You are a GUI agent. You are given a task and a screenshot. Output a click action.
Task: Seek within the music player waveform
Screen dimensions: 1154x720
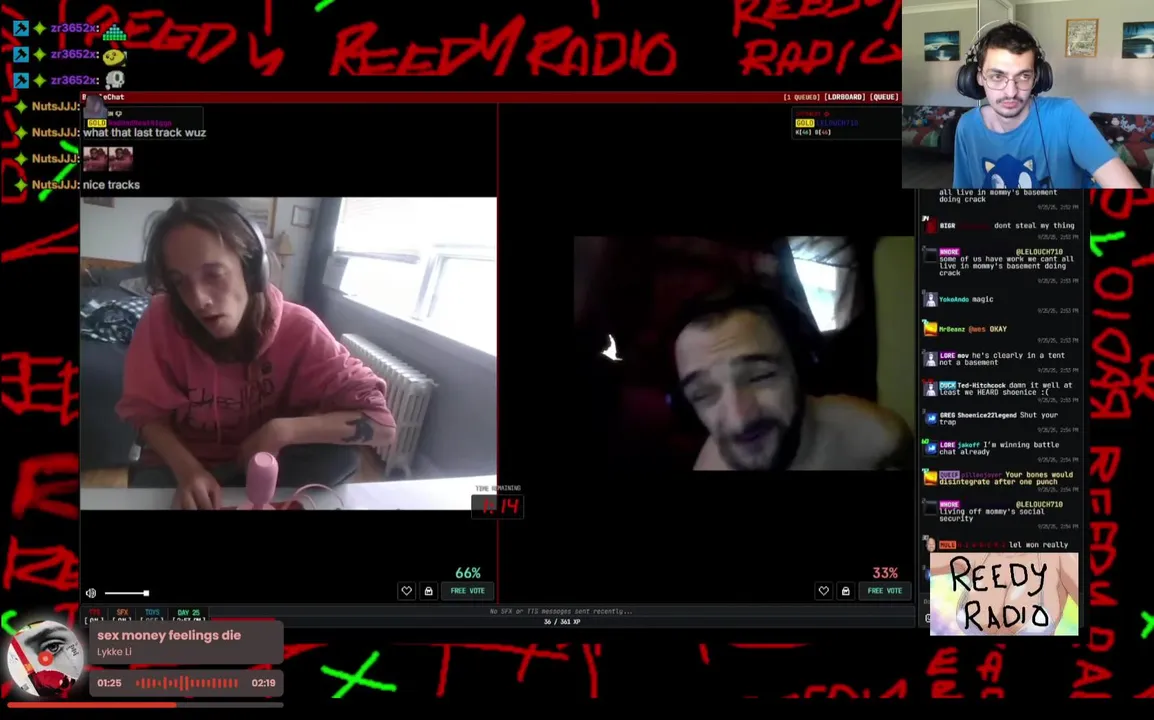[x=187, y=683]
